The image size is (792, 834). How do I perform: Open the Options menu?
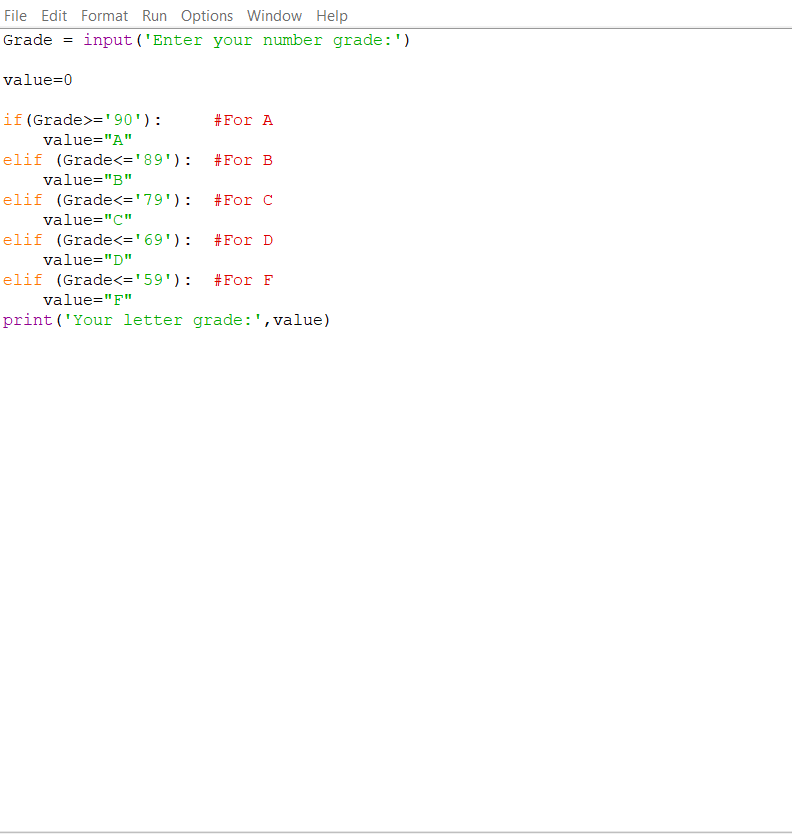click(207, 16)
